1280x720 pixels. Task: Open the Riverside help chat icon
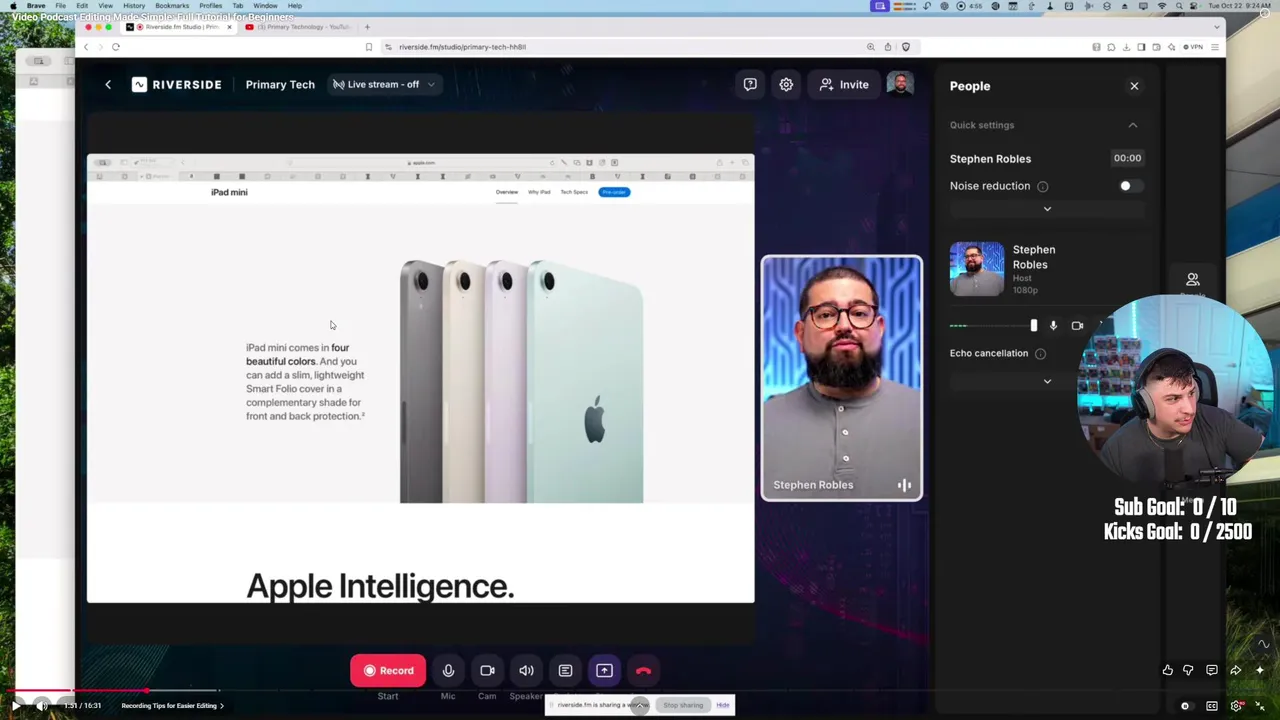tap(750, 85)
